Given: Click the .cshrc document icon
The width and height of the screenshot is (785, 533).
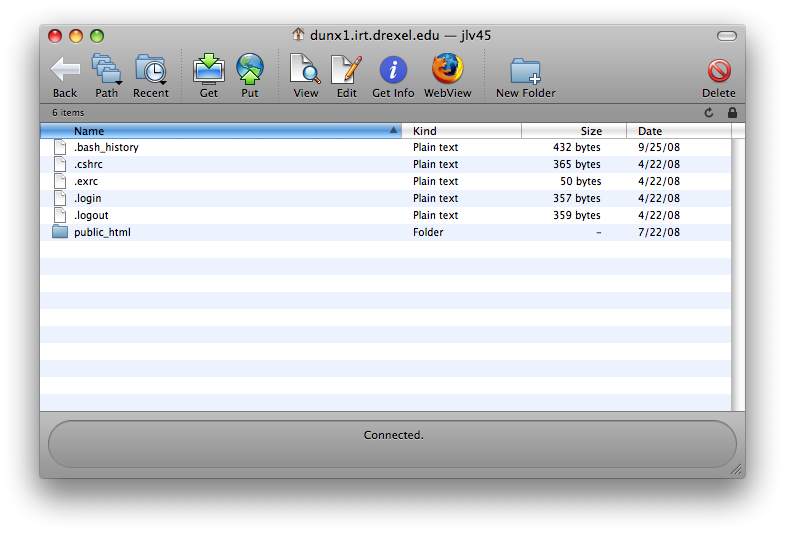Looking at the screenshot, I should [60, 164].
